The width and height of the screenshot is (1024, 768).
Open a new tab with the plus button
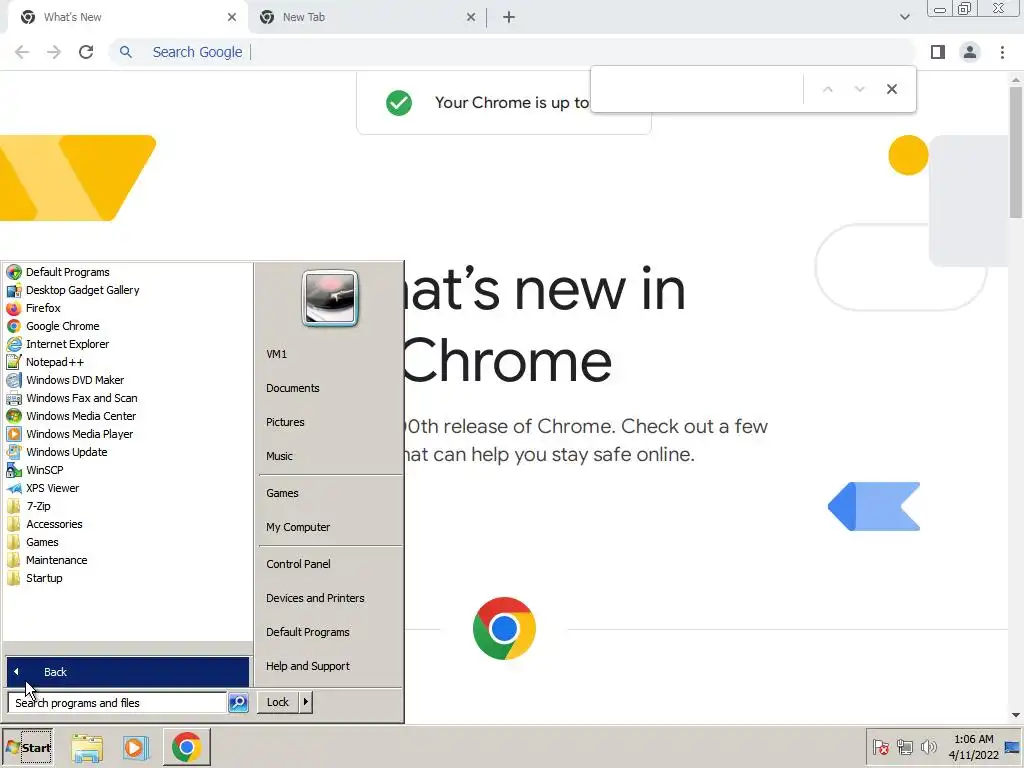pyautogui.click(x=509, y=17)
